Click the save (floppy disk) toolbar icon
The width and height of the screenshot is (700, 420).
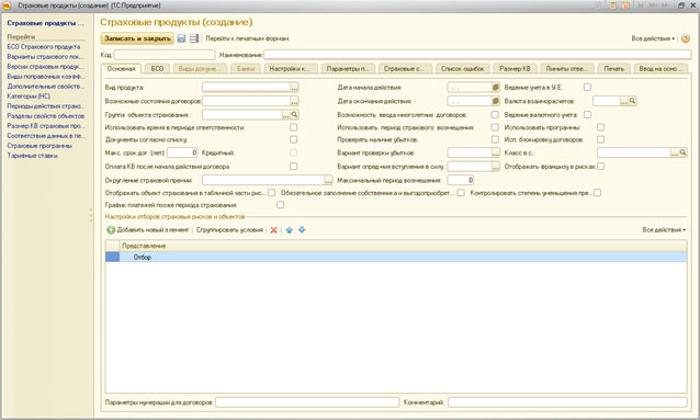181,38
